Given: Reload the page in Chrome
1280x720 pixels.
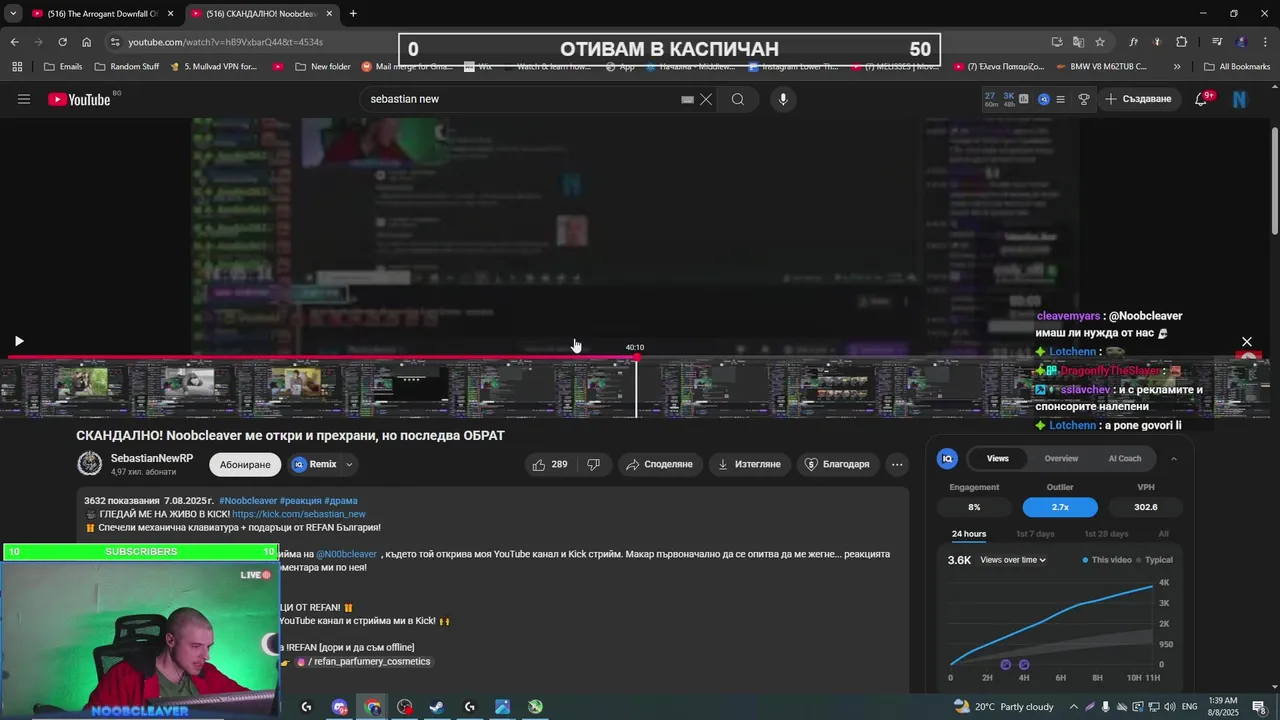Looking at the screenshot, I should pyautogui.click(x=62, y=42).
